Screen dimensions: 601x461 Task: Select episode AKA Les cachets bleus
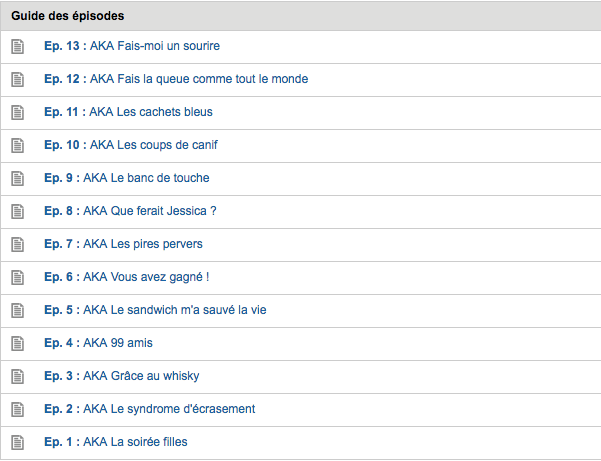coord(128,112)
